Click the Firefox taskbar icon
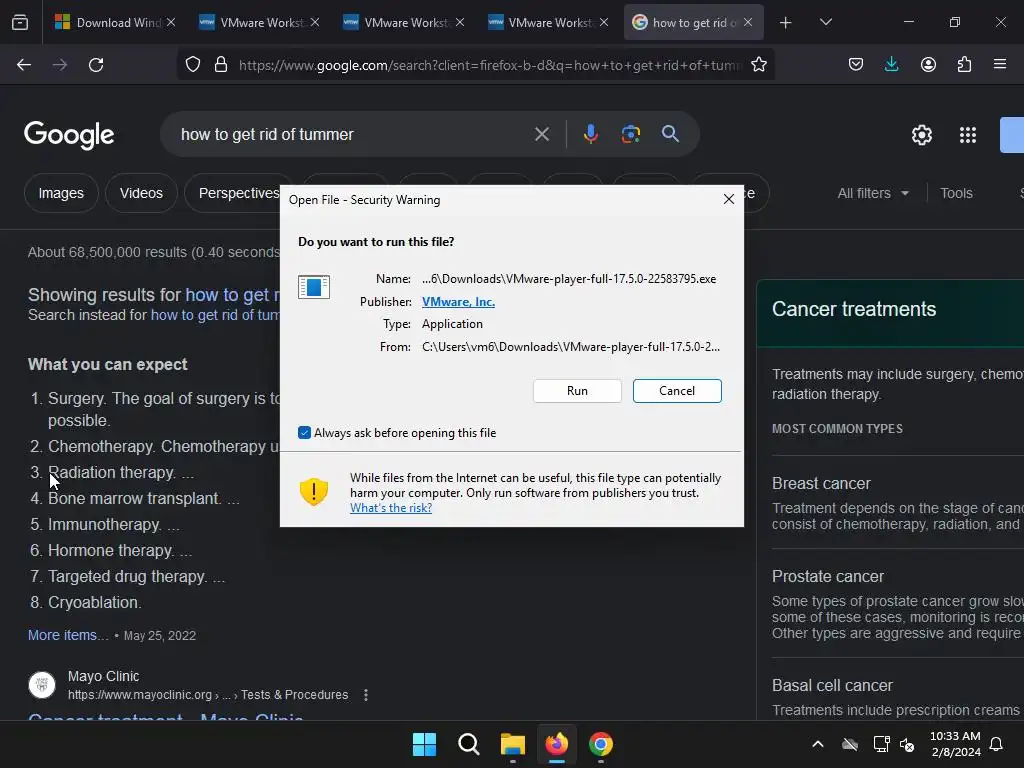This screenshot has width=1024, height=768. (556, 744)
